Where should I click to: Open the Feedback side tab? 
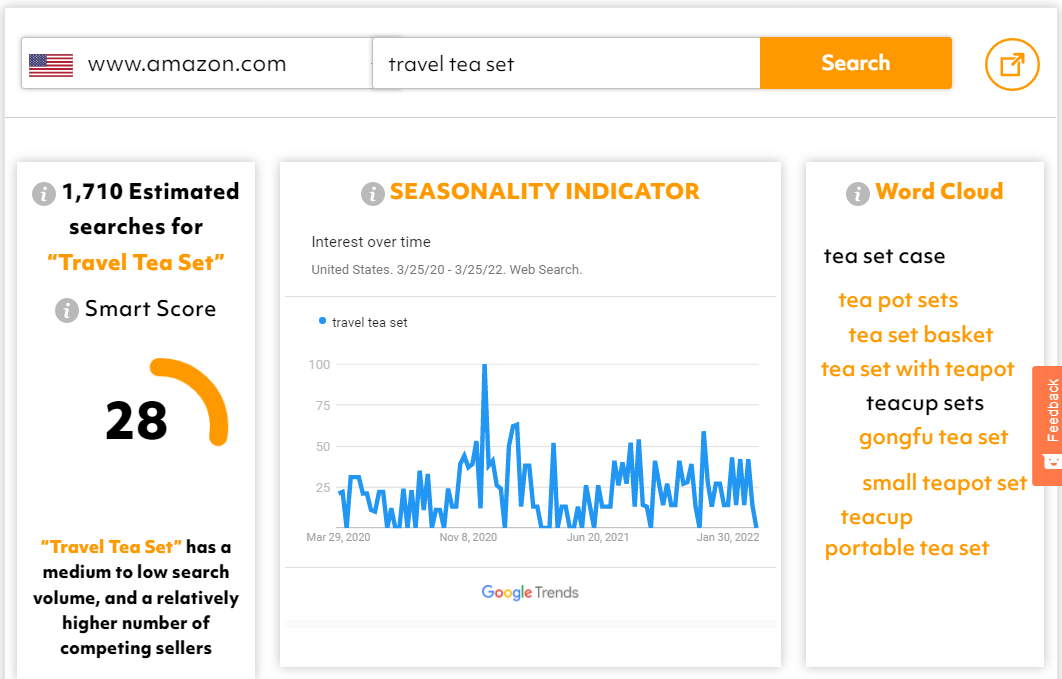point(1048,425)
